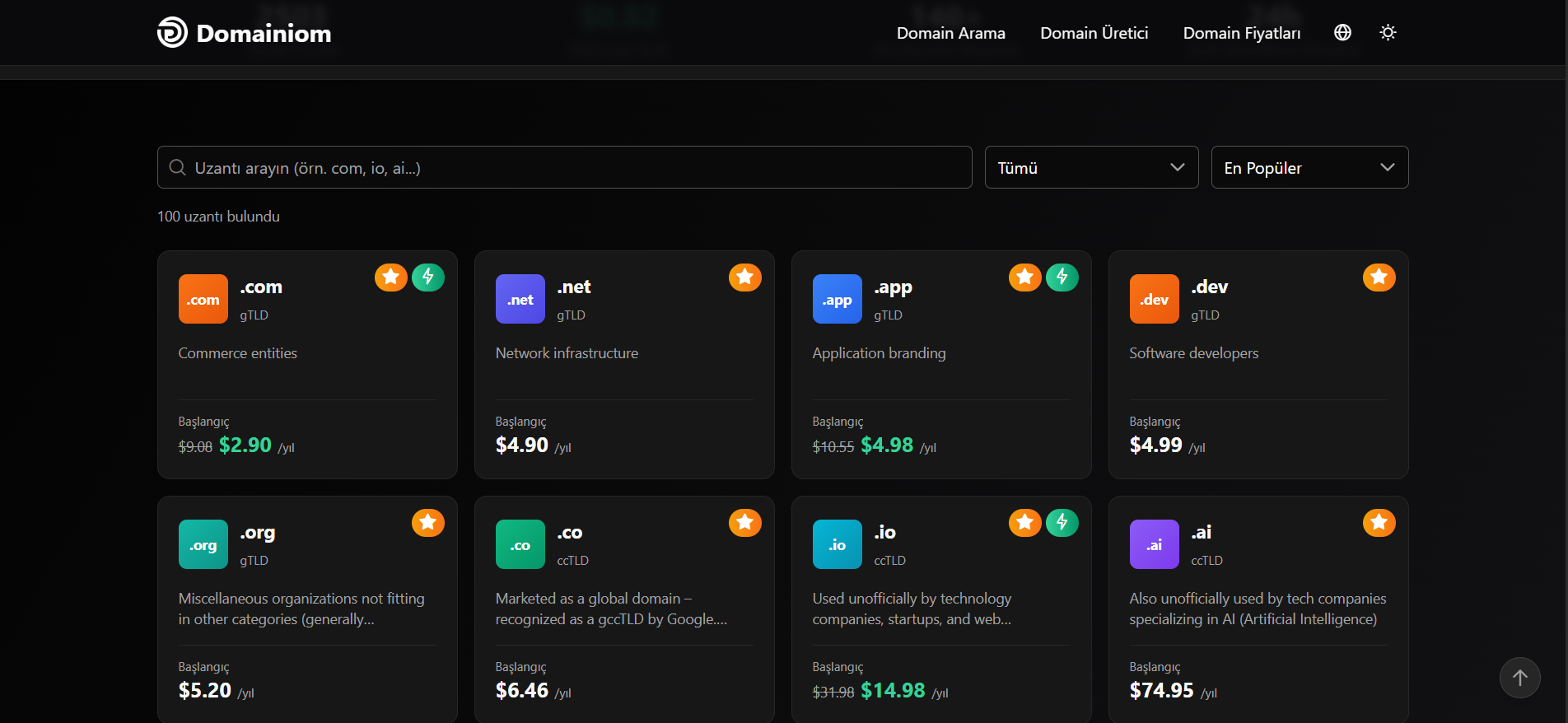Image resolution: width=1568 pixels, height=723 pixels.
Task: Click the star badge on .ai card
Action: click(1379, 523)
